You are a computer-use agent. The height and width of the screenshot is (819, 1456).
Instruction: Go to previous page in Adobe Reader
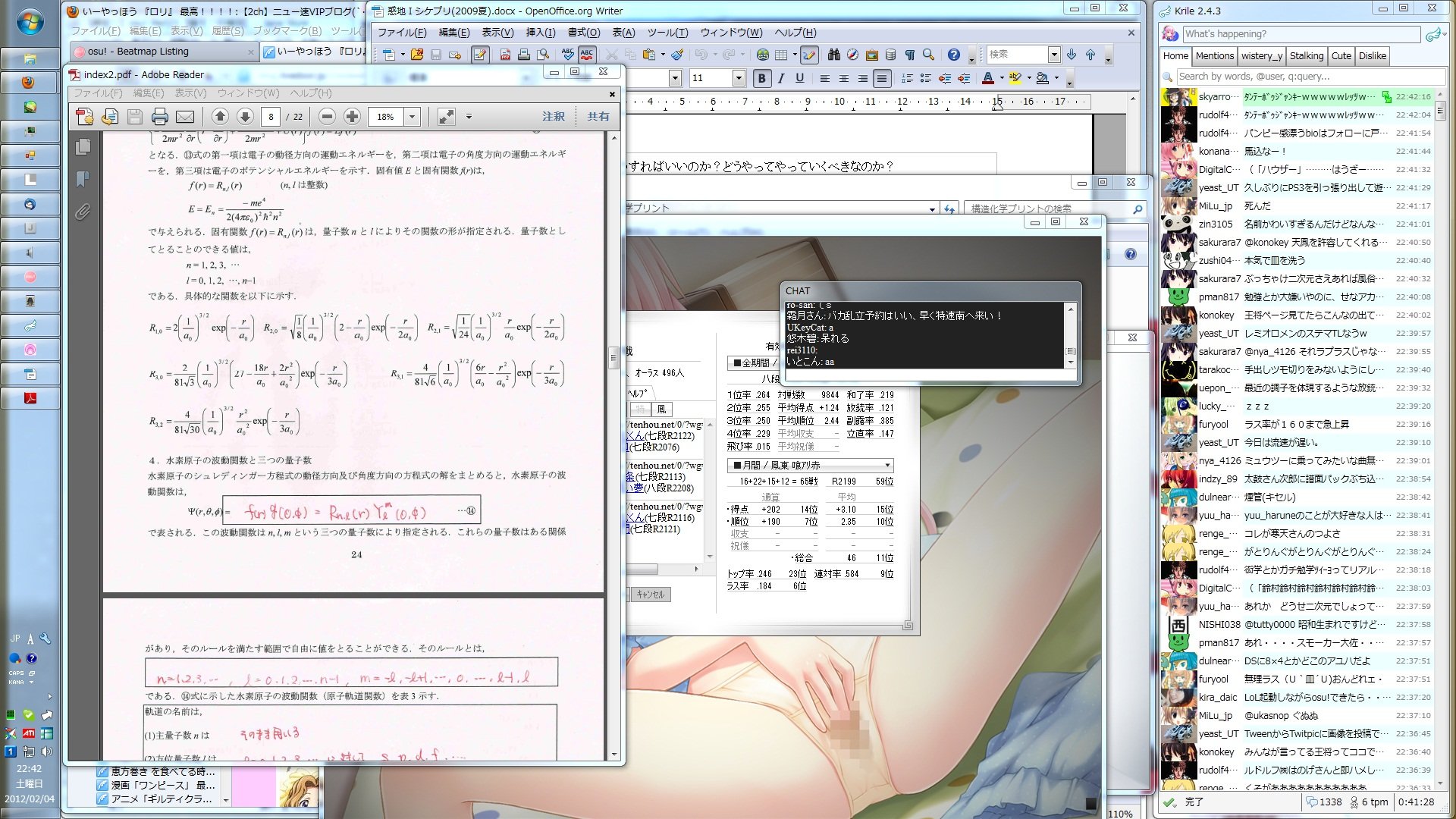220,116
